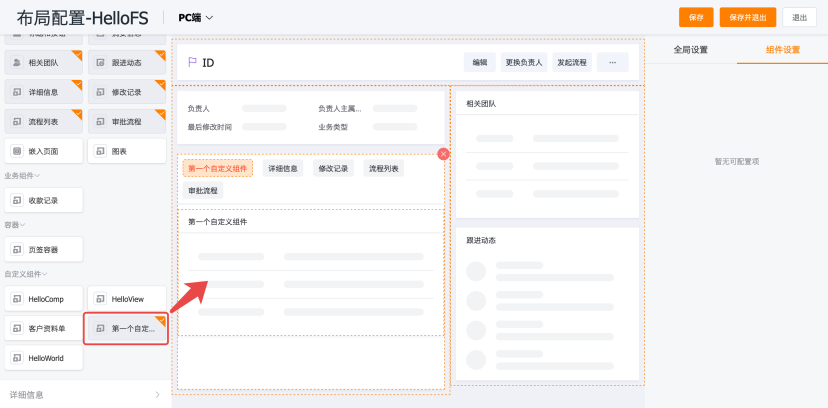Select the 收款记录 business component
The height and width of the screenshot is (408, 828).
click(x=44, y=200)
